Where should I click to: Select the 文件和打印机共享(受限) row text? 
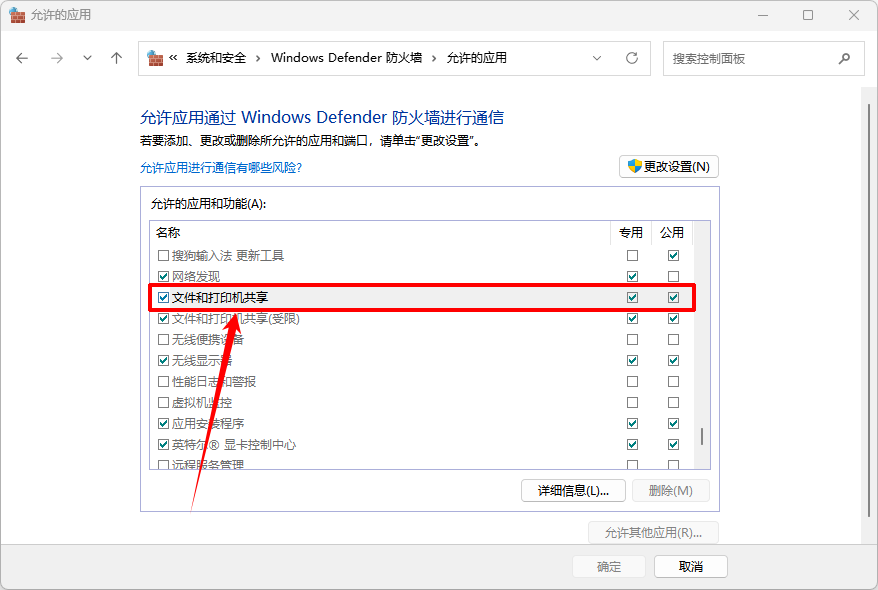pos(236,319)
